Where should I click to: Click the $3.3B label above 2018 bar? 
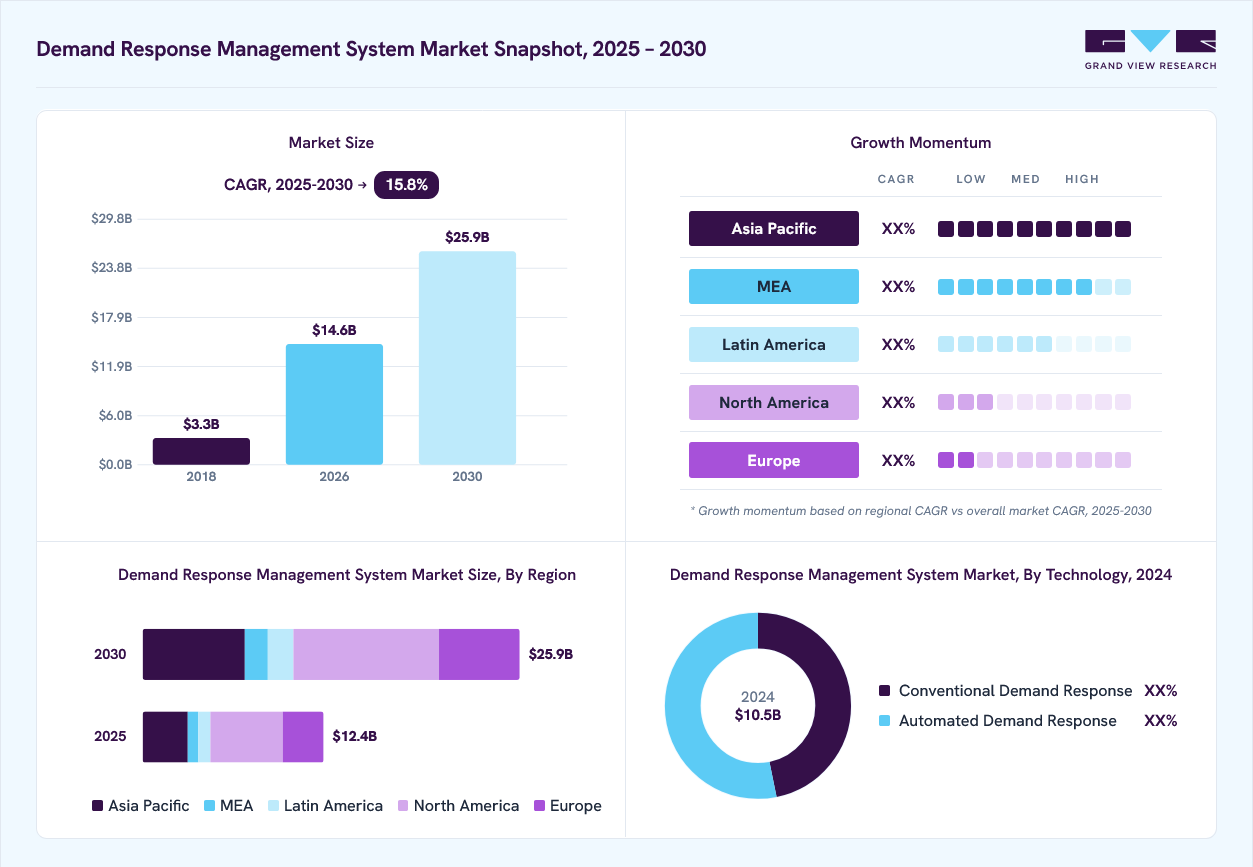(201, 424)
